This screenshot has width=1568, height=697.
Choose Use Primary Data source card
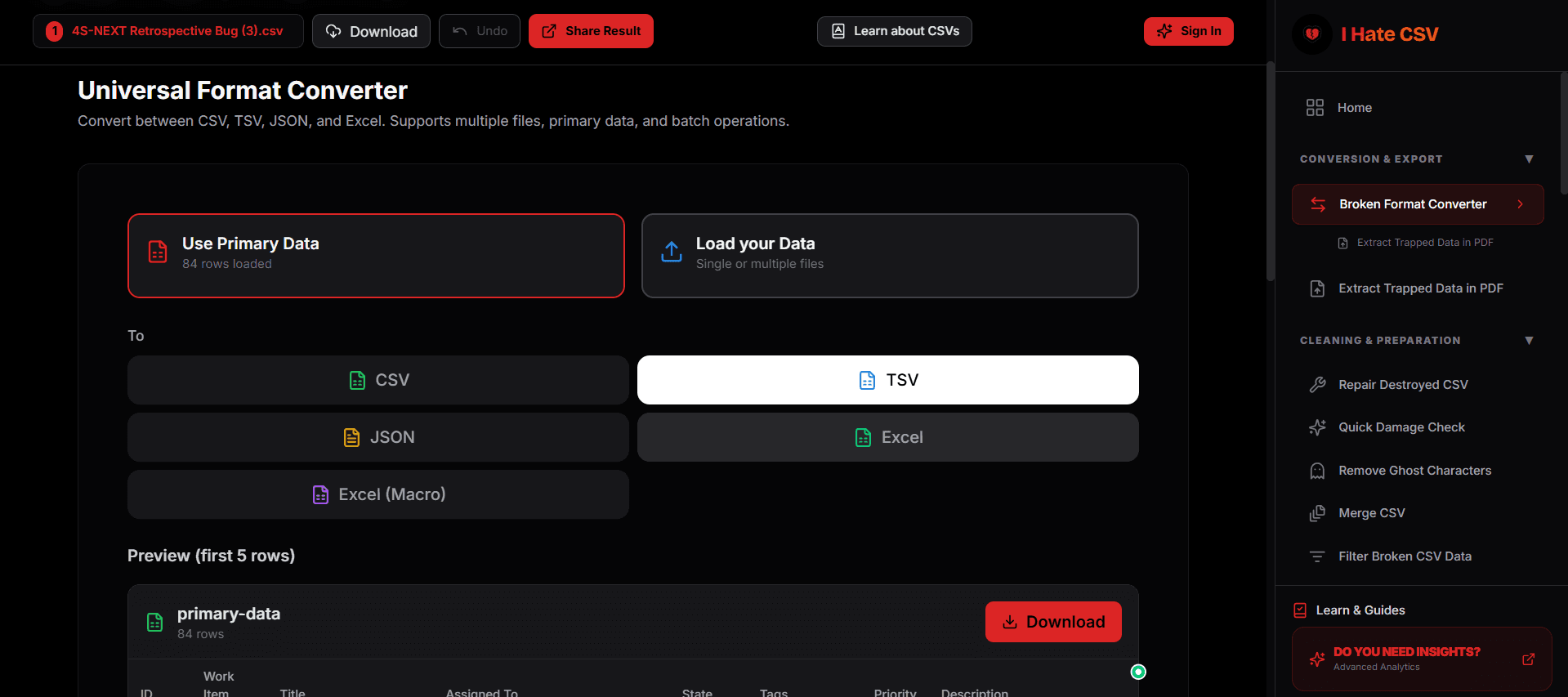pos(376,256)
